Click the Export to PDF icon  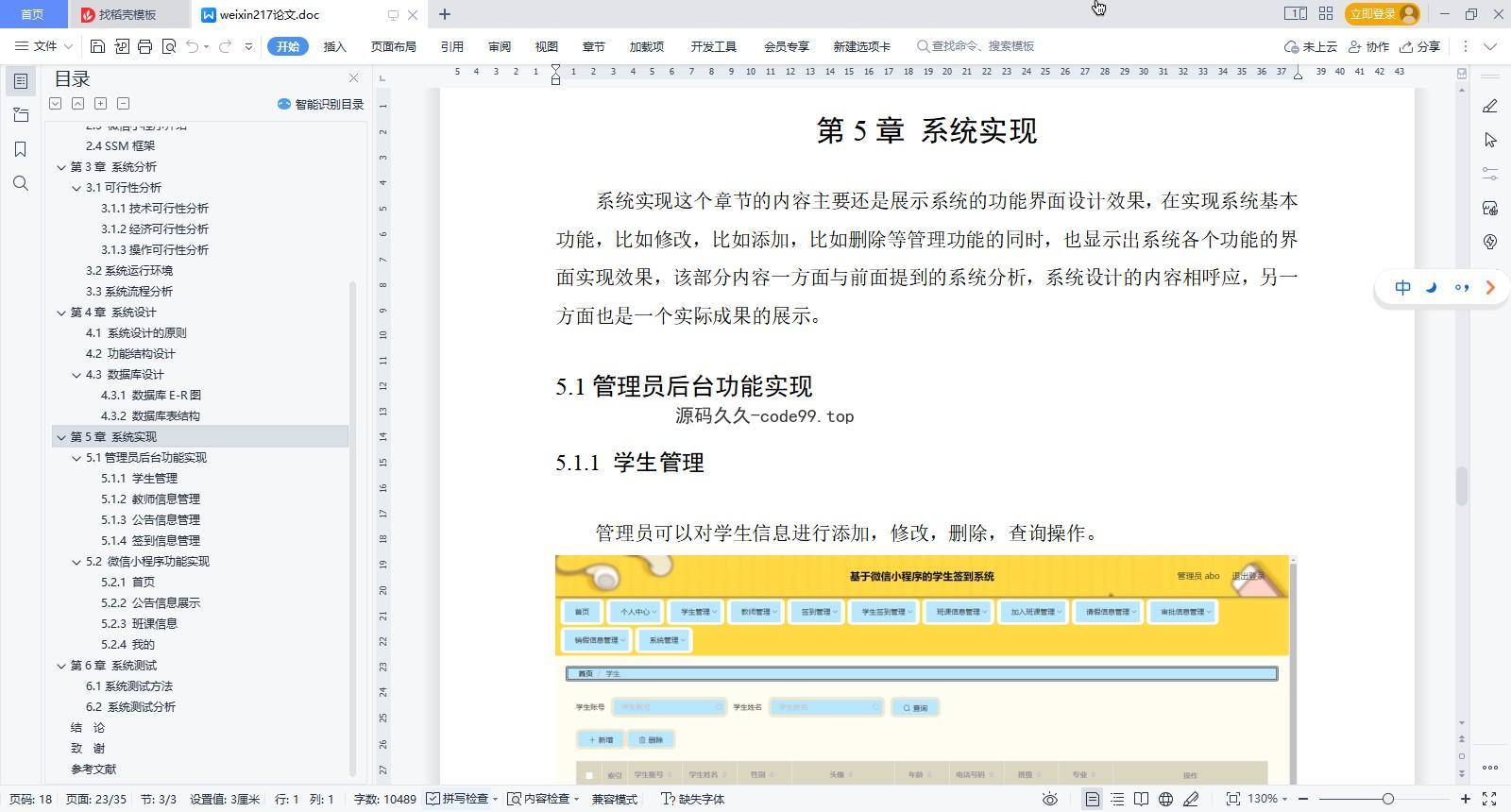pyautogui.click(x=122, y=46)
